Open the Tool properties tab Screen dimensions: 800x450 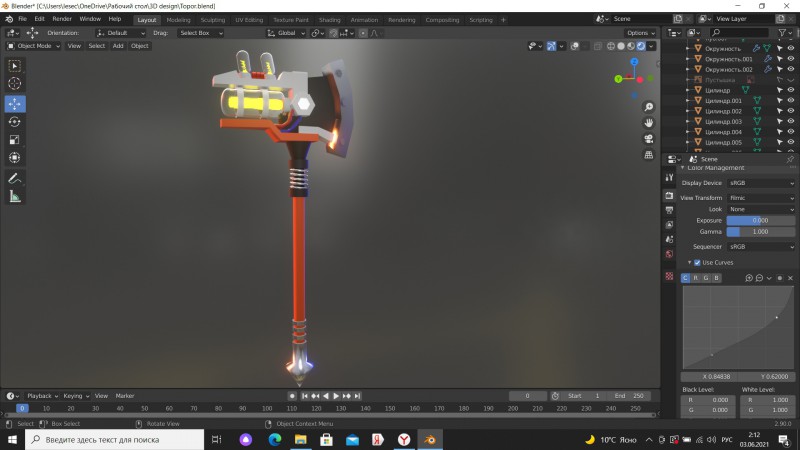669,177
